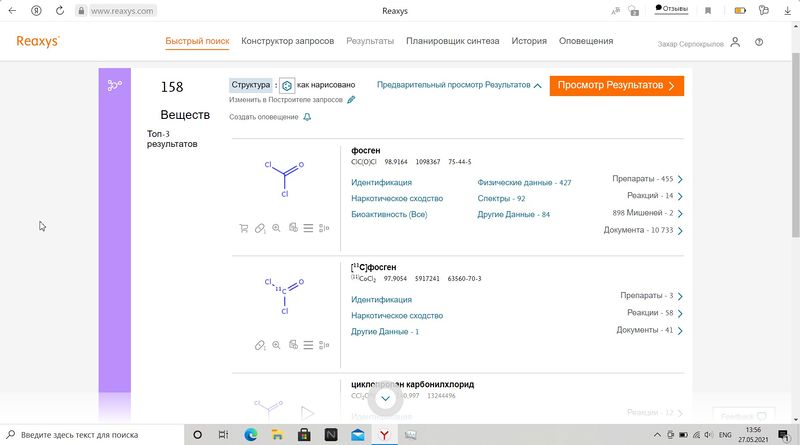Click the copy structure icon under фосген

[x=293, y=228]
